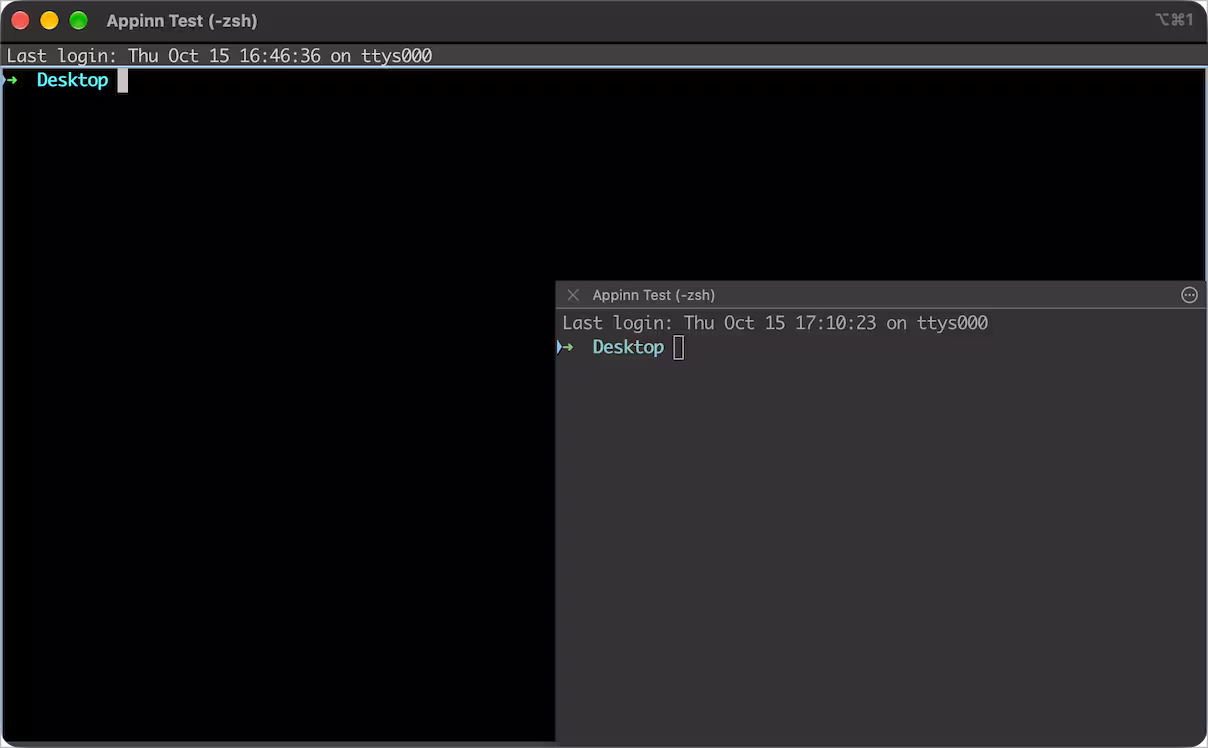Click the red window close button
This screenshot has width=1208, height=748.
(x=20, y=20)
